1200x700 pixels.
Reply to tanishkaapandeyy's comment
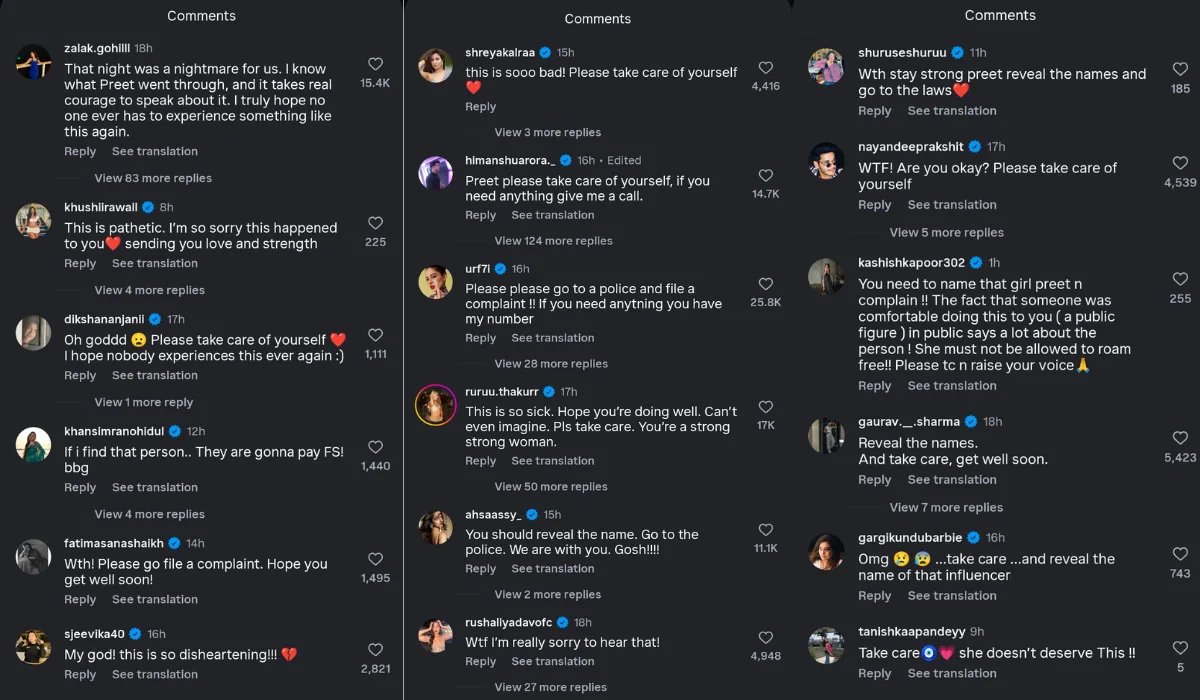click(874, 673)
